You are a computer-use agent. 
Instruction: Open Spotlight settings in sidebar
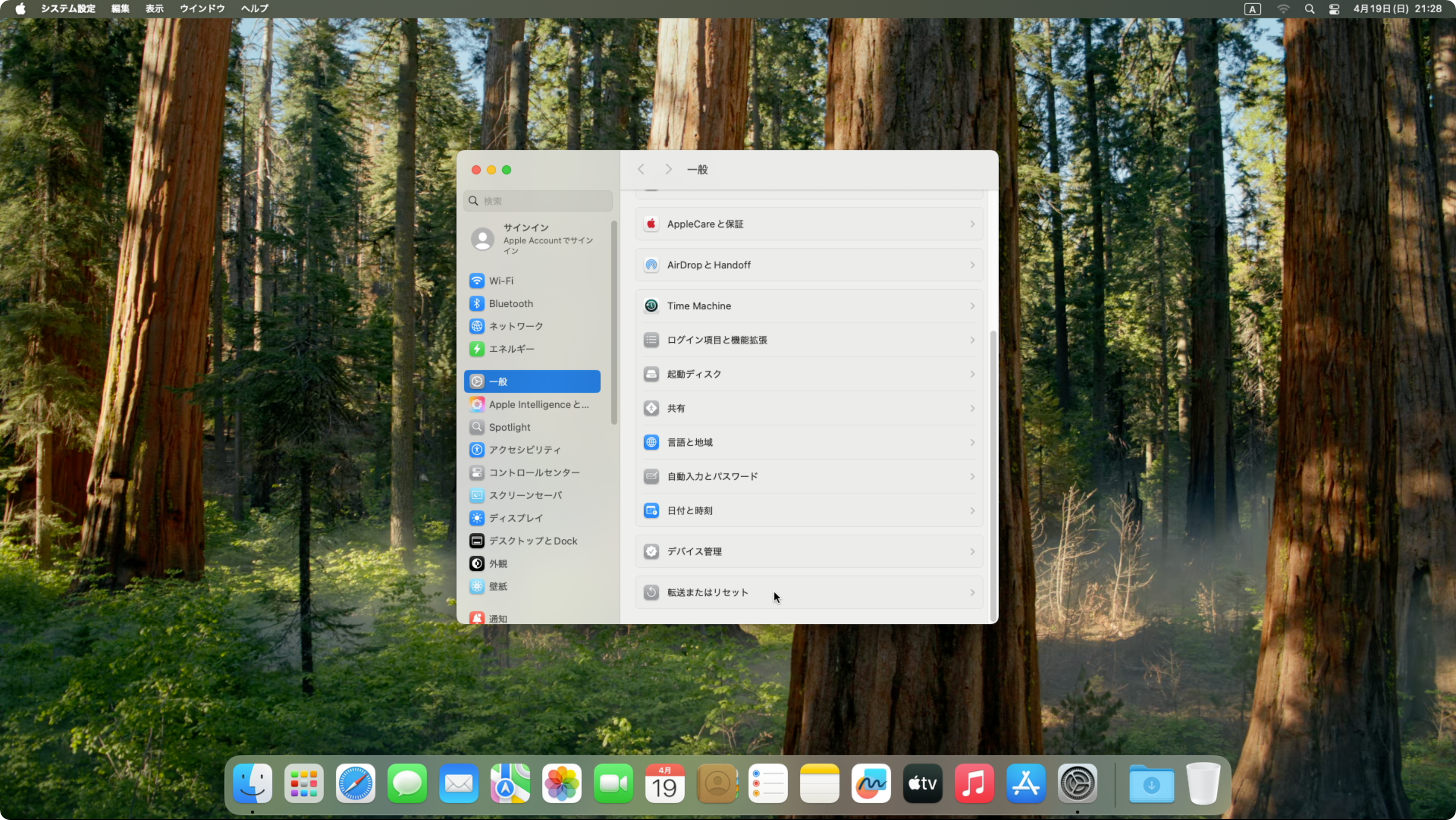(532, 427)
